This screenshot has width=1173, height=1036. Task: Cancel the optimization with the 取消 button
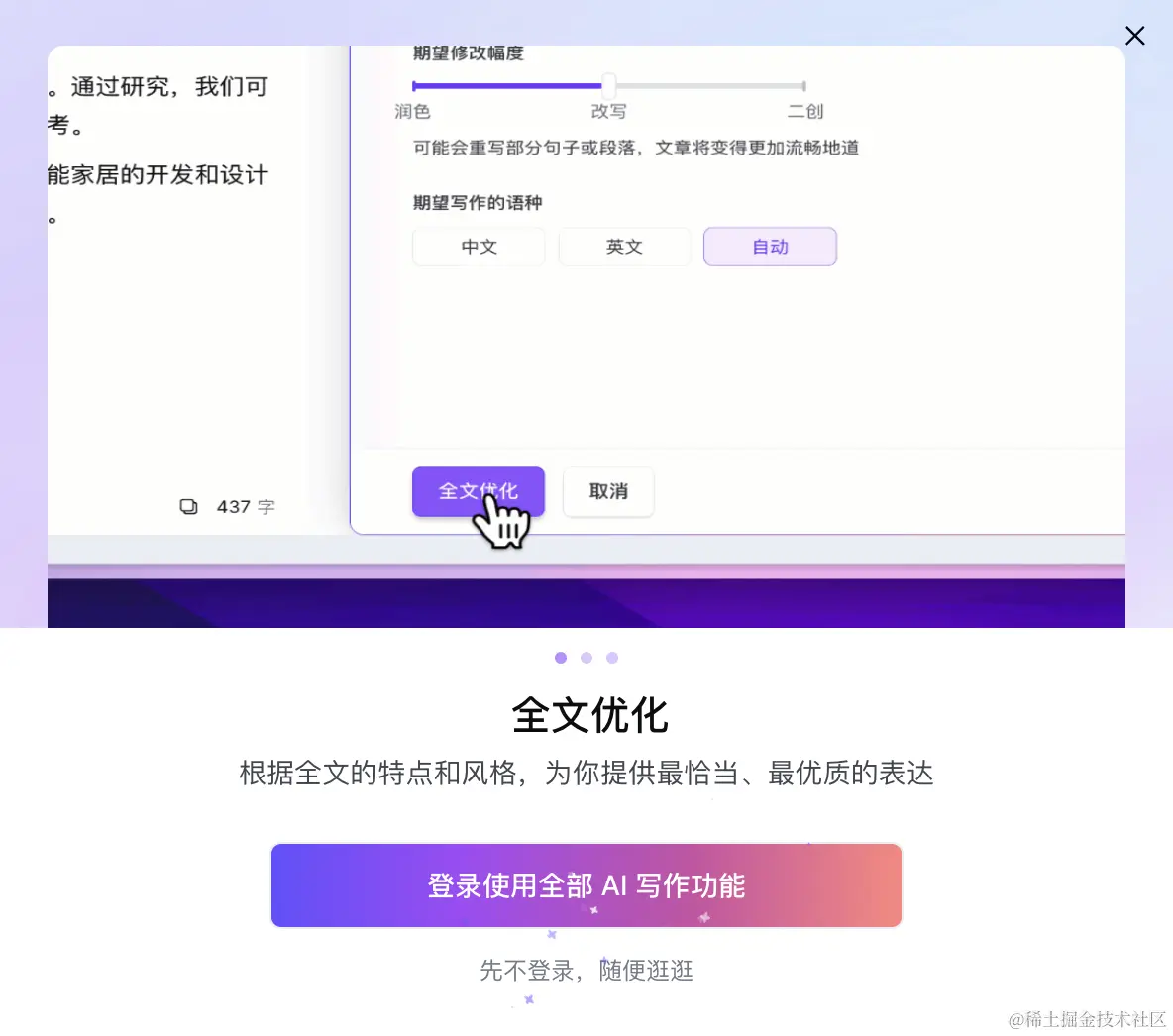coord(607,492)
